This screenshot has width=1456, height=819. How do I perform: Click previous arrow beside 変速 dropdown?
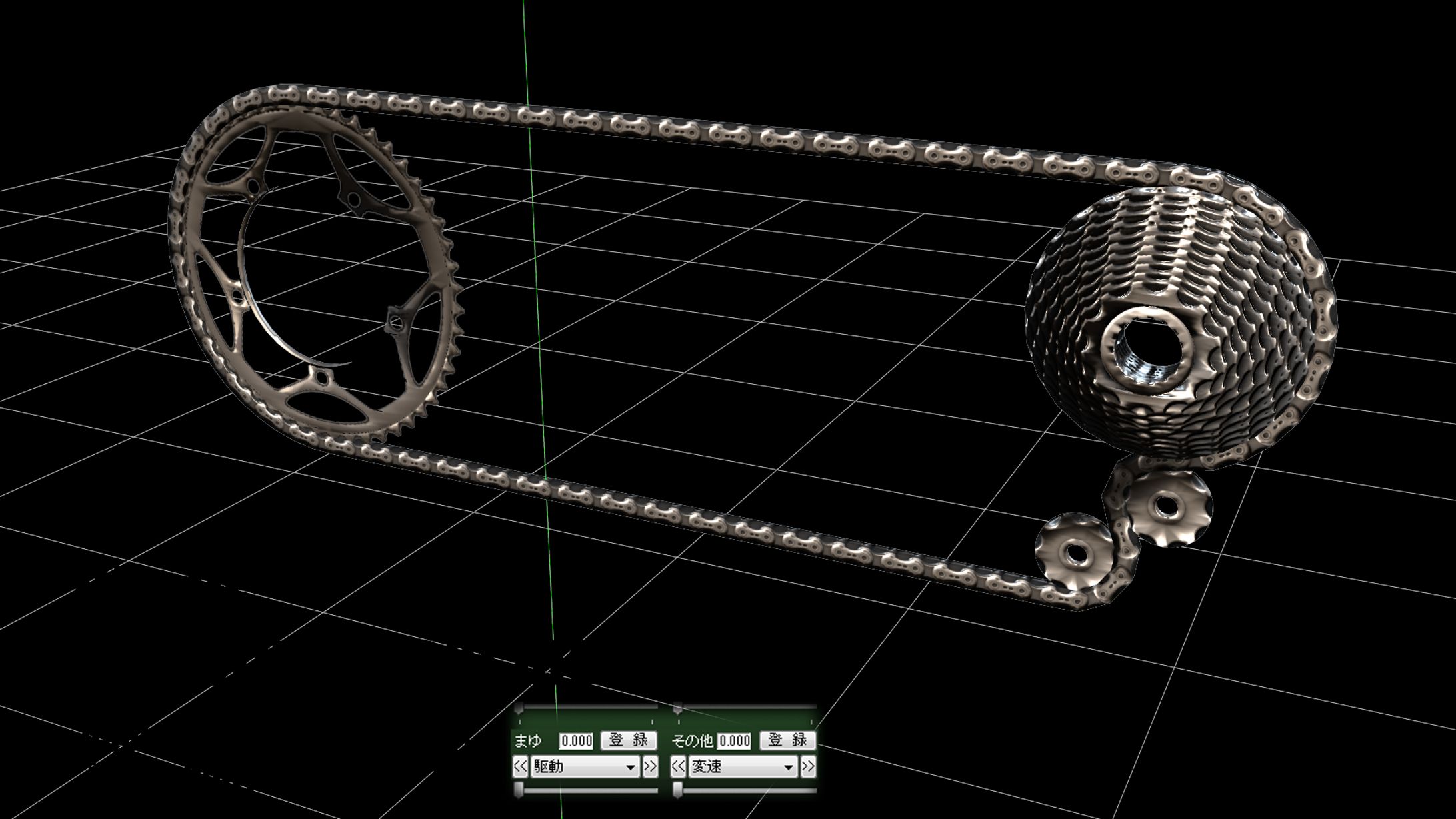click(x=677, y=767)
